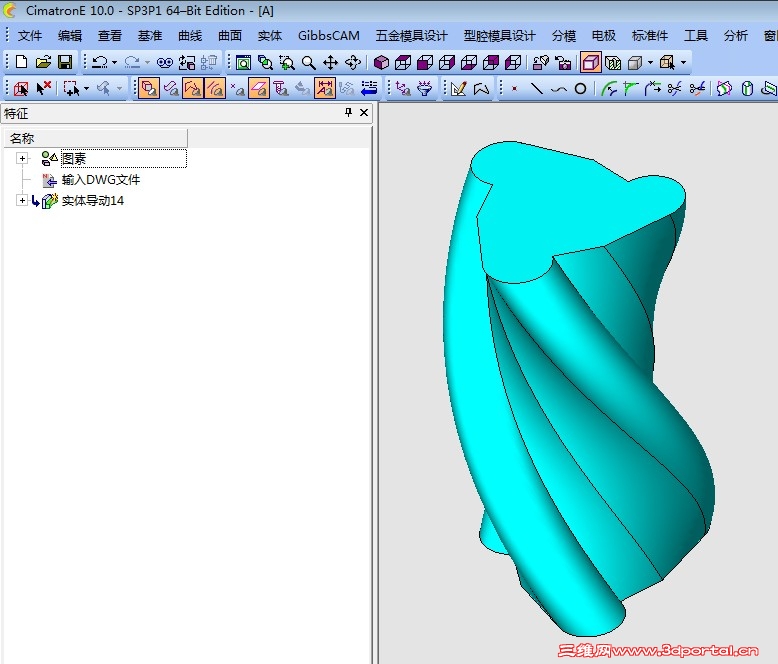Viewport: 778px width, 664px height.
Task: Open the redo history dropdown arrow
Action: (147, 62)
